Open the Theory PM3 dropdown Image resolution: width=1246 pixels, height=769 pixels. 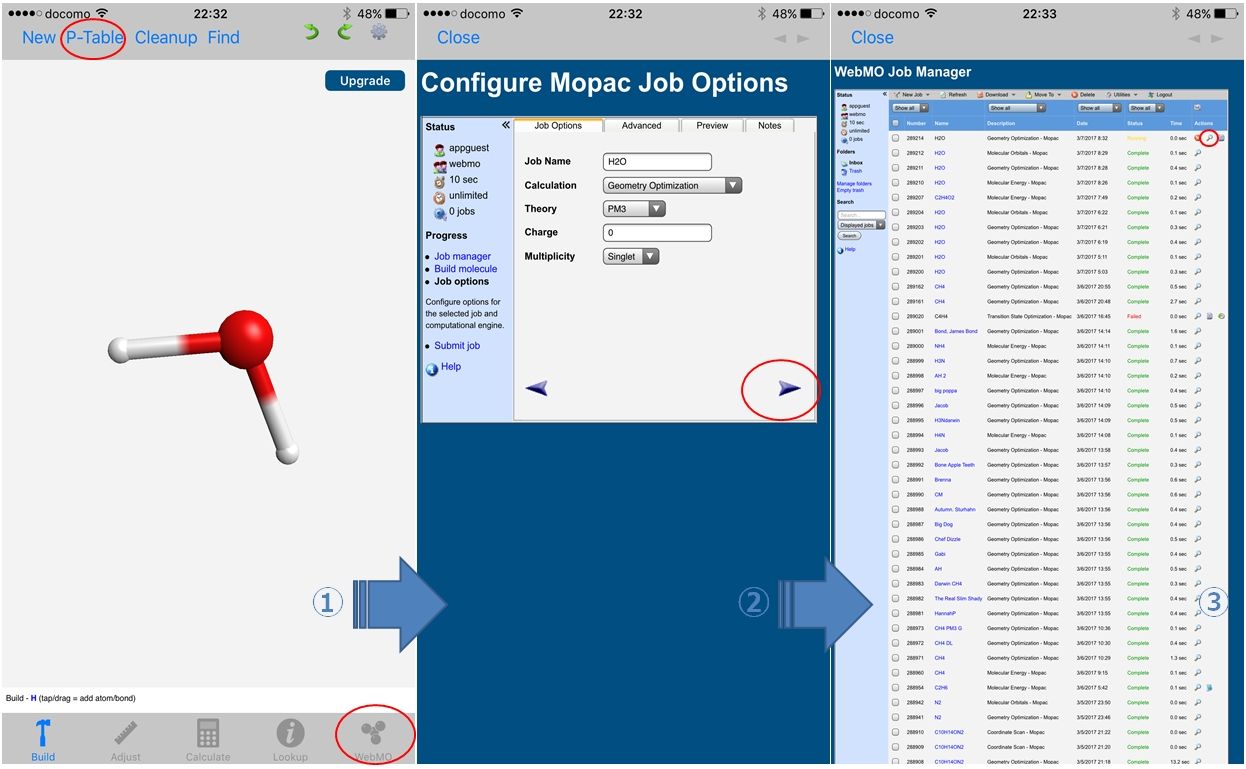pos(634,209)
